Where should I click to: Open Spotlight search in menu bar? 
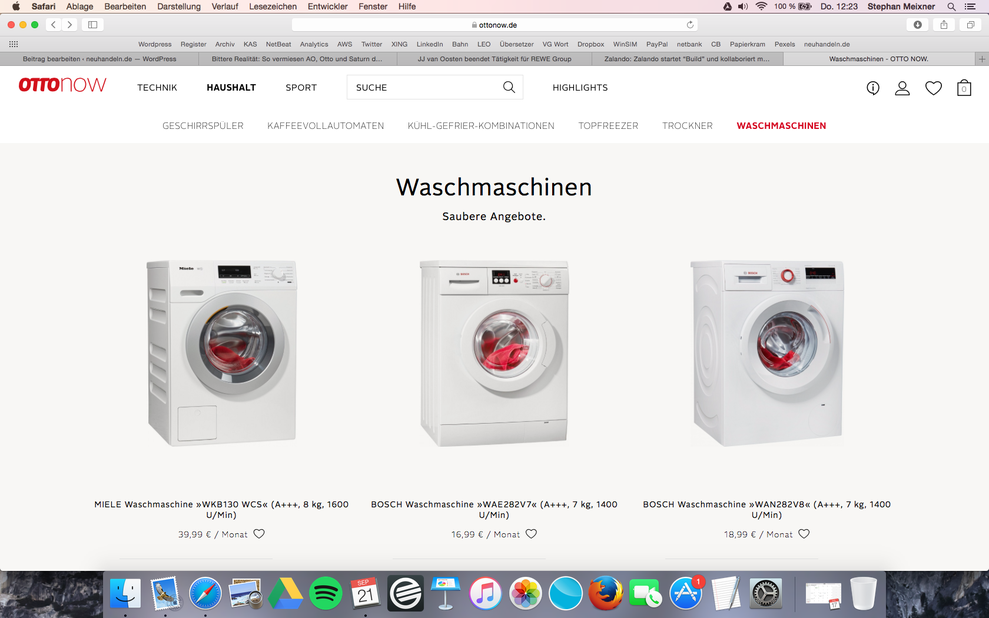(951, 6)
